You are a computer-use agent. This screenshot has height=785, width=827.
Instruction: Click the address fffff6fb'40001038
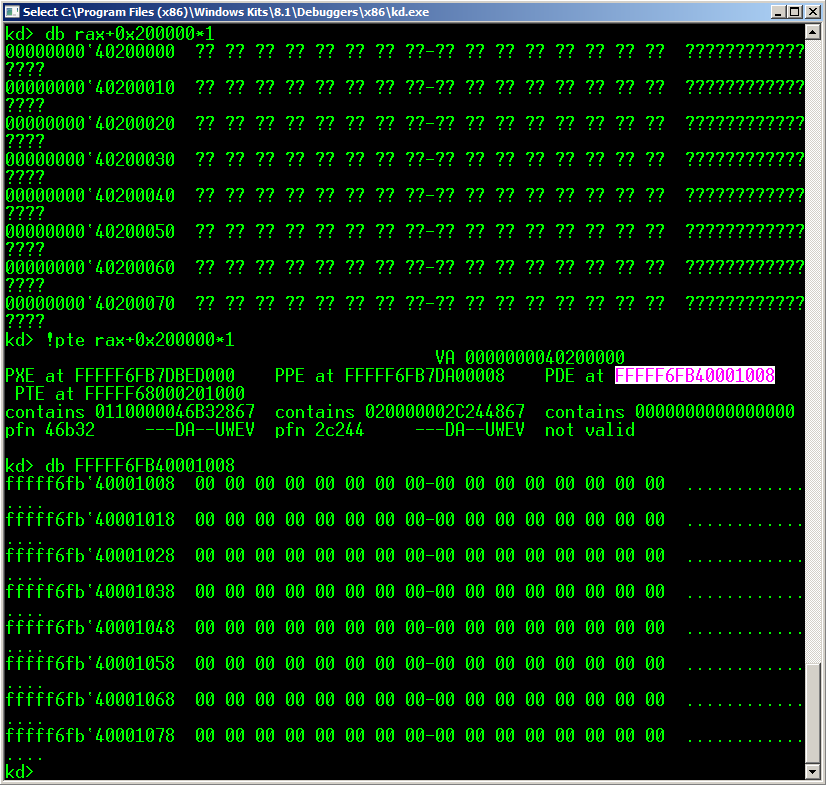[x=90, y=591]
